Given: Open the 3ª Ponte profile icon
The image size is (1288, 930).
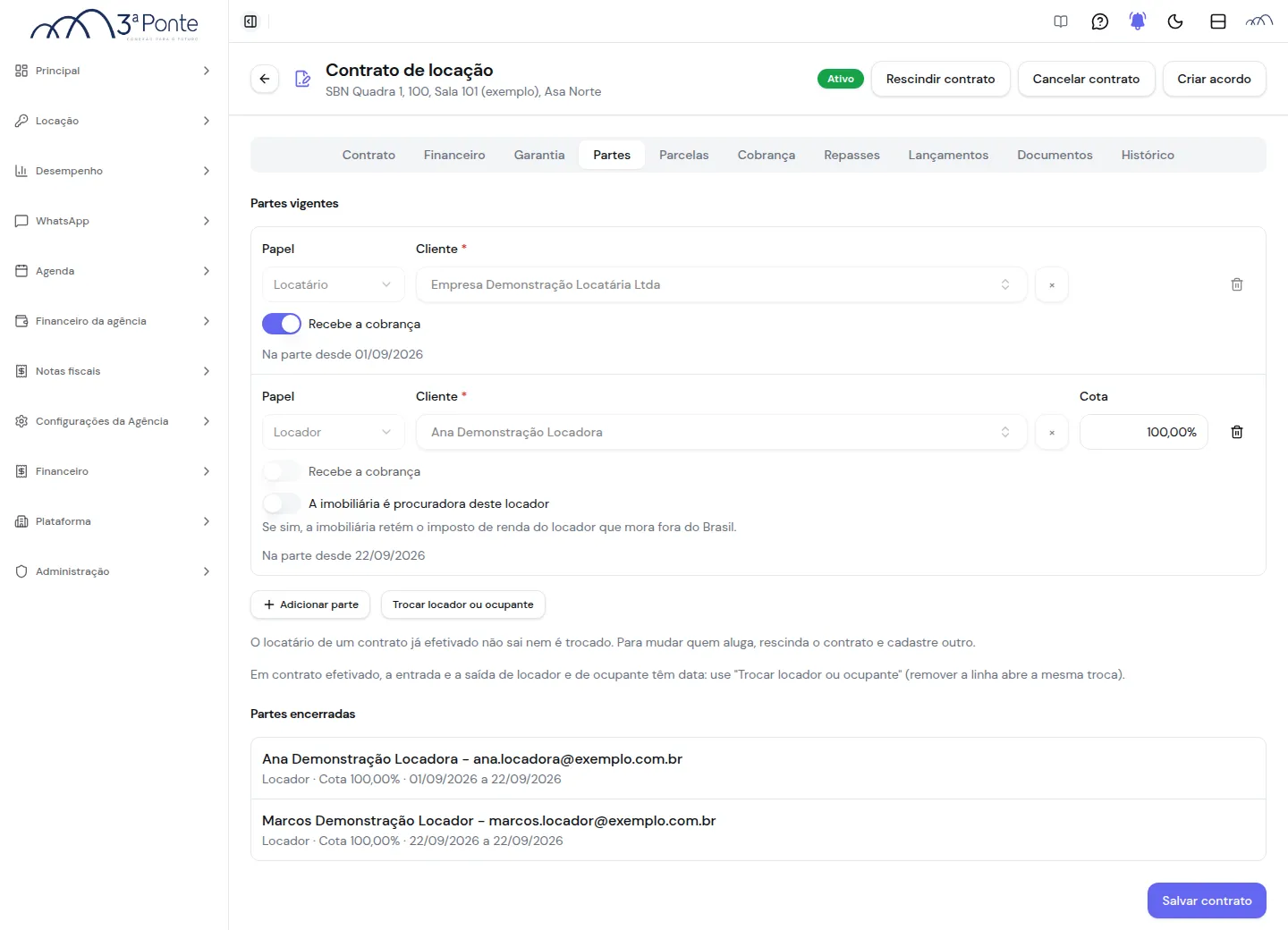Looking at the screenshot, I should click(x=1259, y=21).
